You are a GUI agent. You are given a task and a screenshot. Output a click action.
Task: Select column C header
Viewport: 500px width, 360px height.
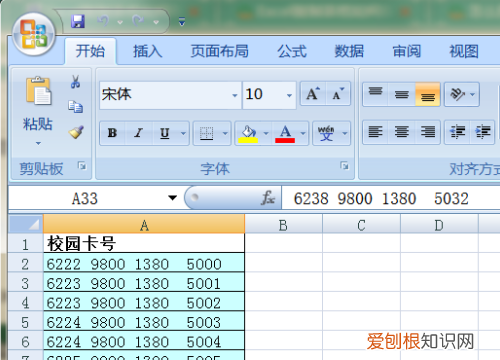[x=361, y=224]
